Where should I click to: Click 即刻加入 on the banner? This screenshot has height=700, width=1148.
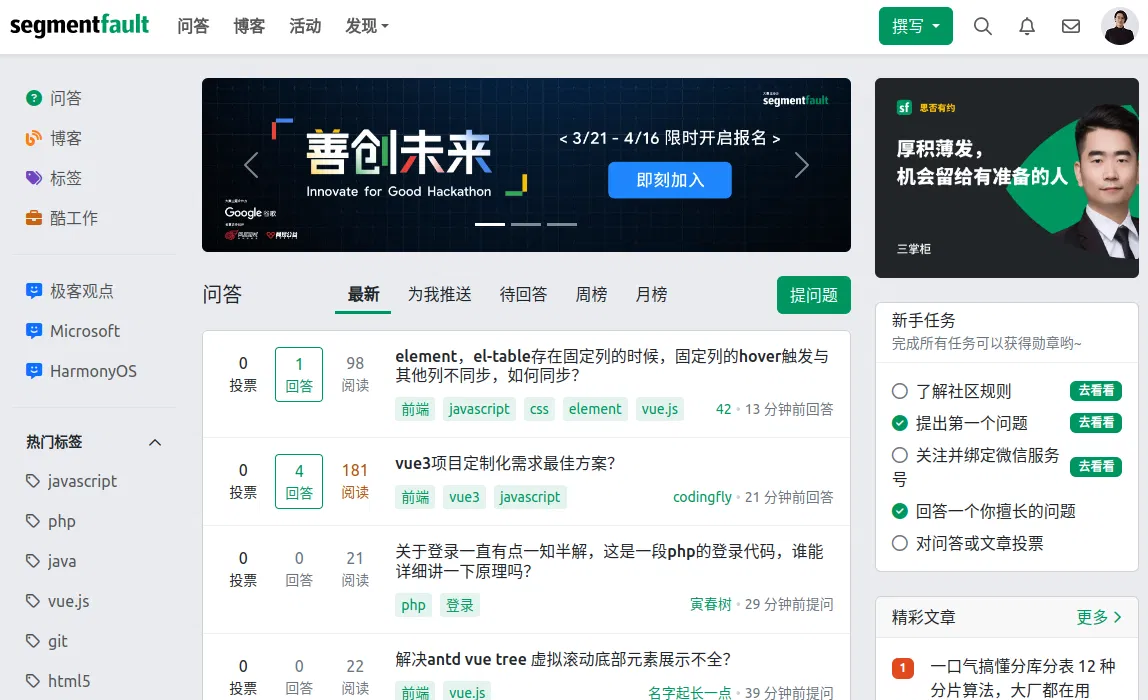point(669,181)
